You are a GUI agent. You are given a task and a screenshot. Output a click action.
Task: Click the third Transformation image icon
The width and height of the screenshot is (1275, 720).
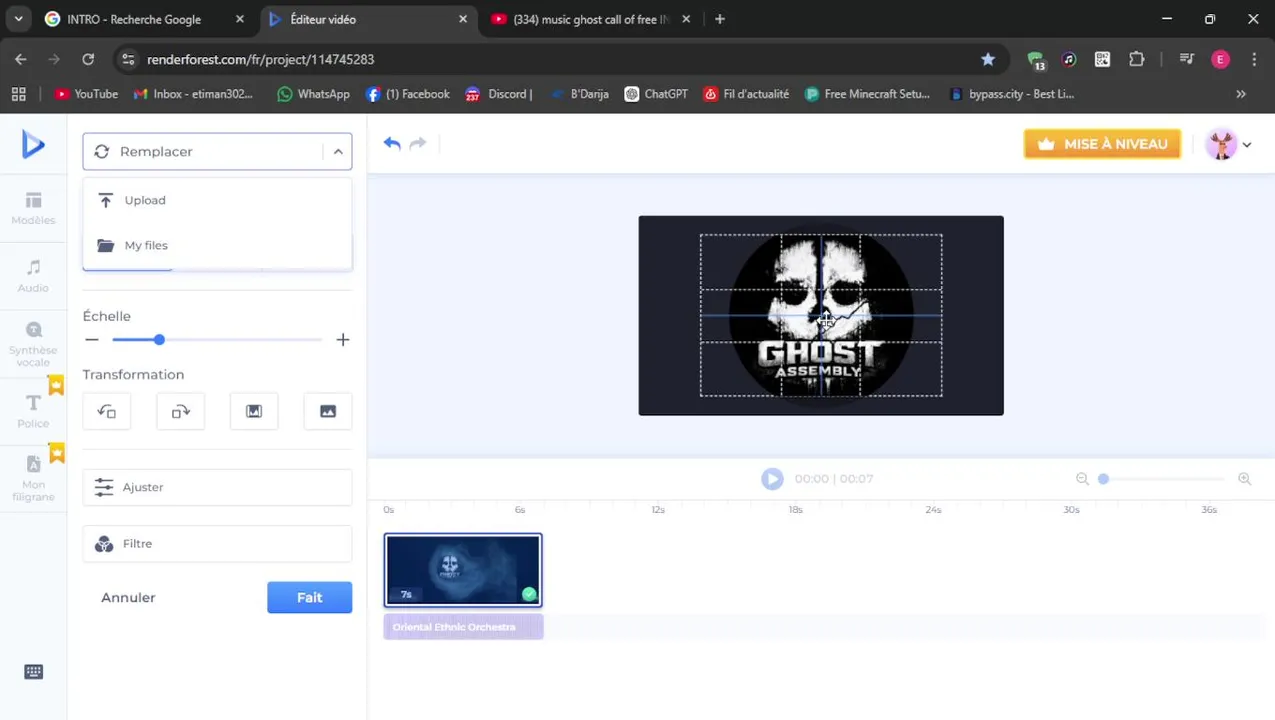click(x=254, y=411)
